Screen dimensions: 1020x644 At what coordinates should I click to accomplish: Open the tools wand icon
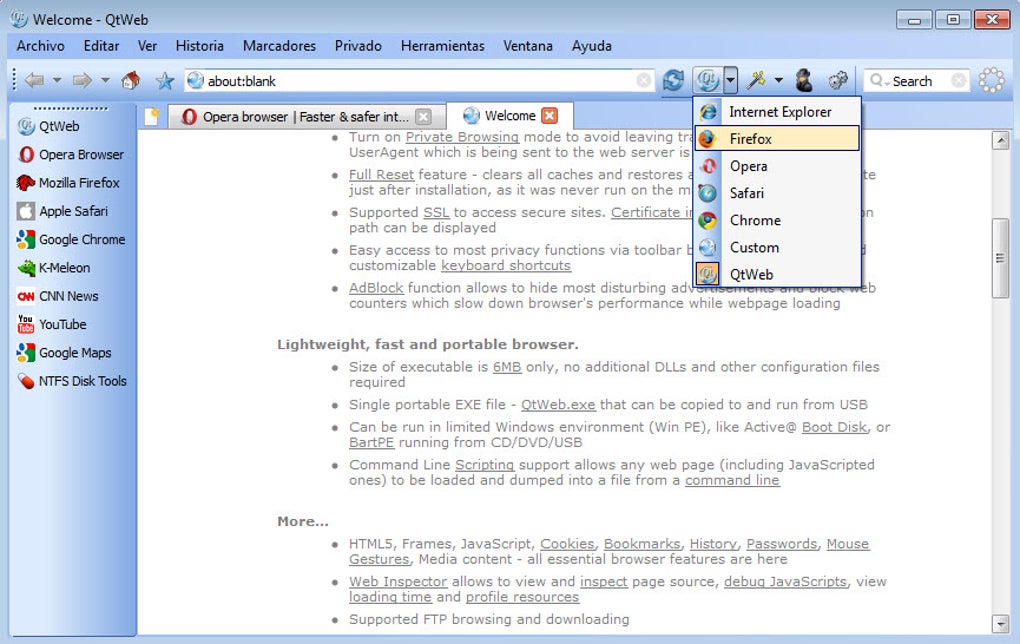[756, 81]
